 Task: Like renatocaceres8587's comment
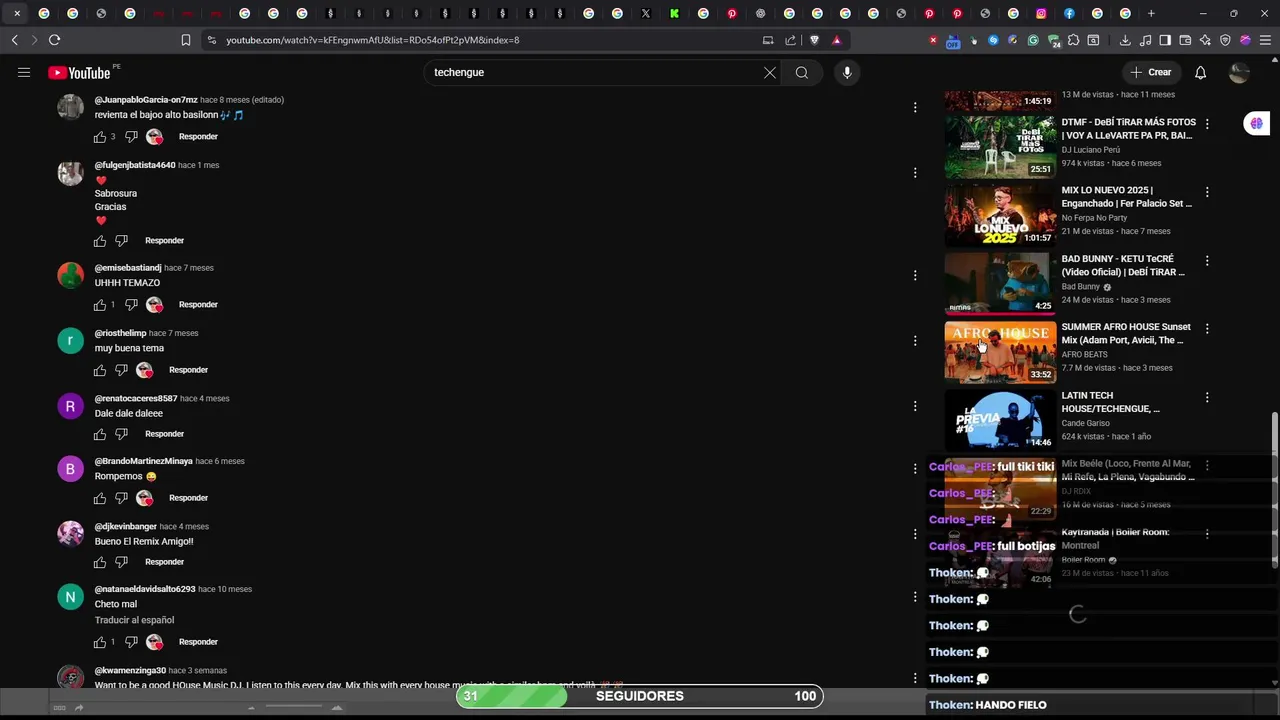pos(100,434)
